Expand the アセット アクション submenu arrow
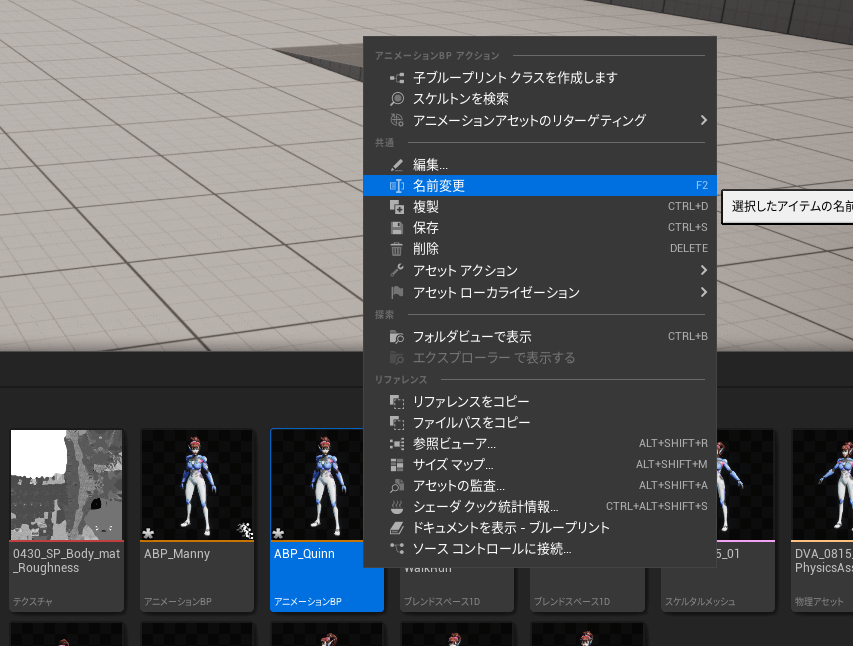This screenshot has width=853, height=646. 704,271
